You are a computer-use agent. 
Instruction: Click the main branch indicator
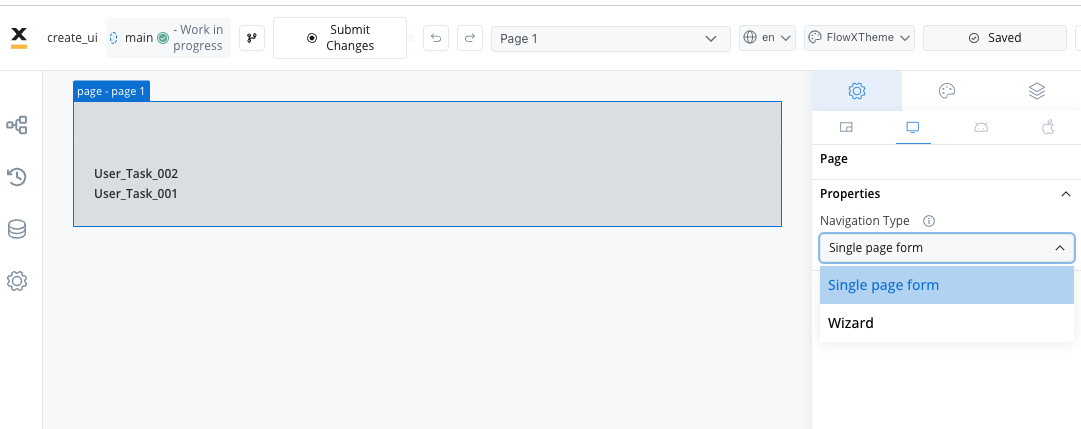(x=139, y=38)
